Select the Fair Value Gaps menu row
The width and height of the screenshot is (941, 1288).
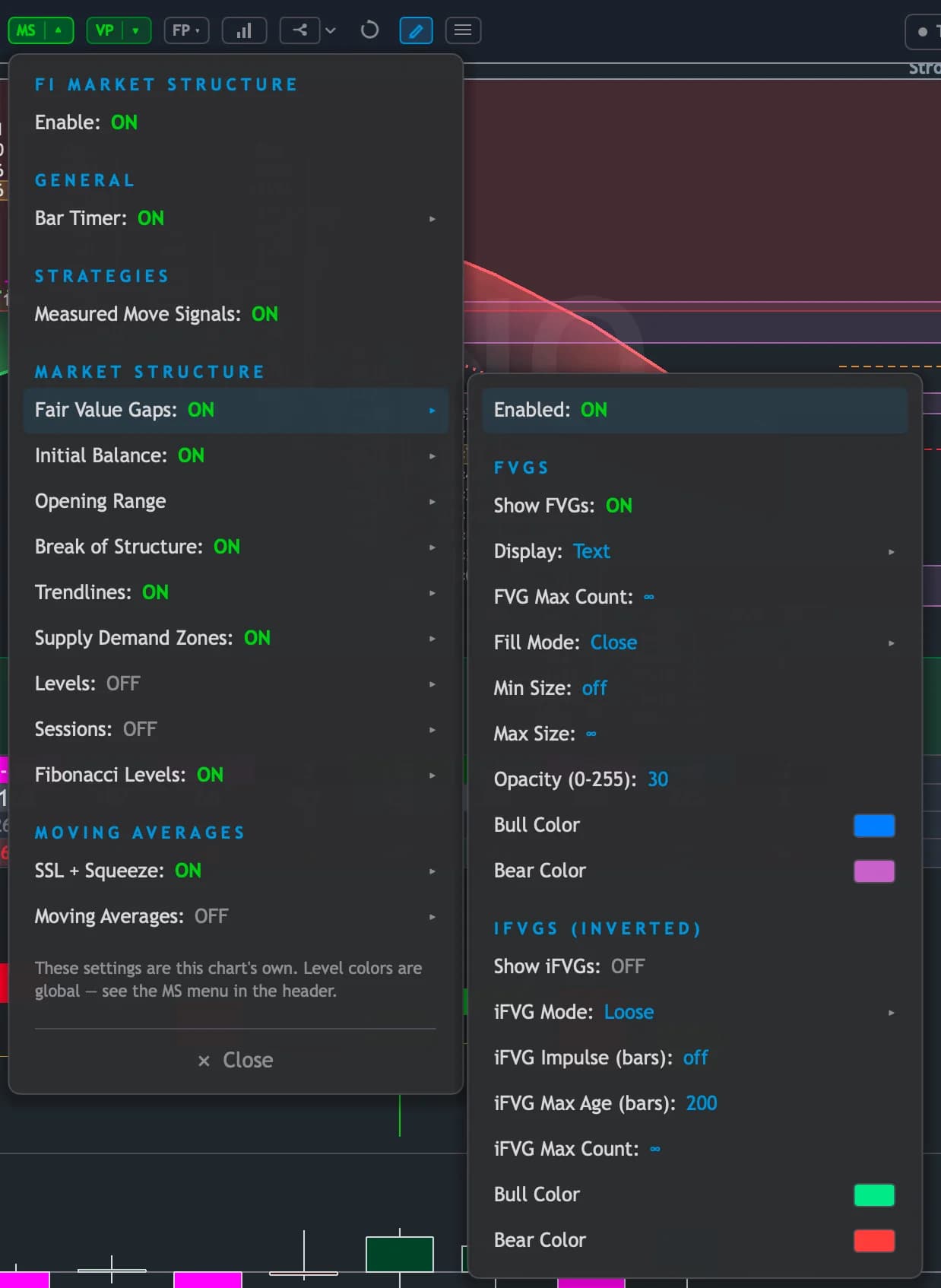(x=236, y=410)
